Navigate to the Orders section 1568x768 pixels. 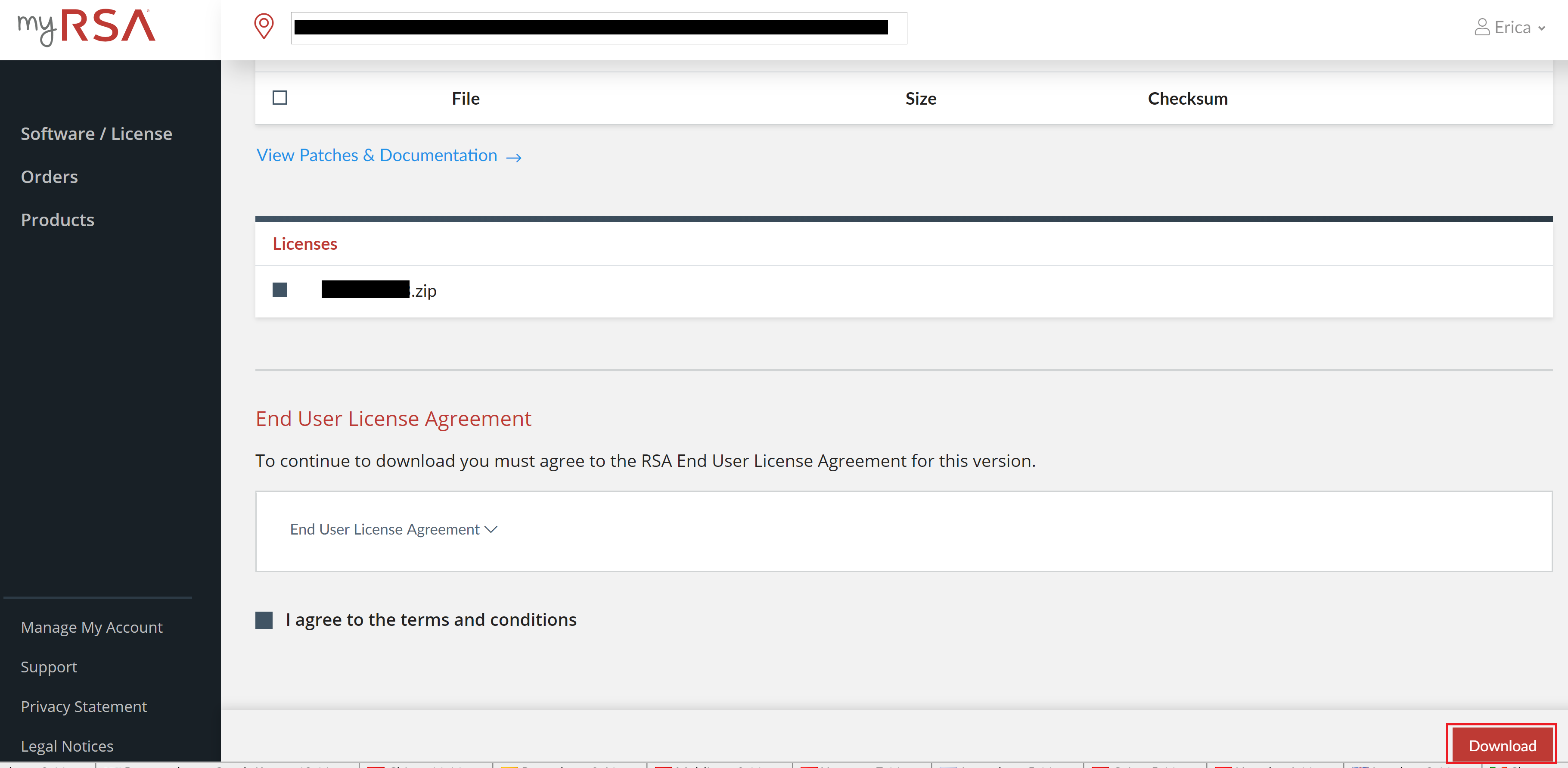pyautogui.click(x=49, y=177)
